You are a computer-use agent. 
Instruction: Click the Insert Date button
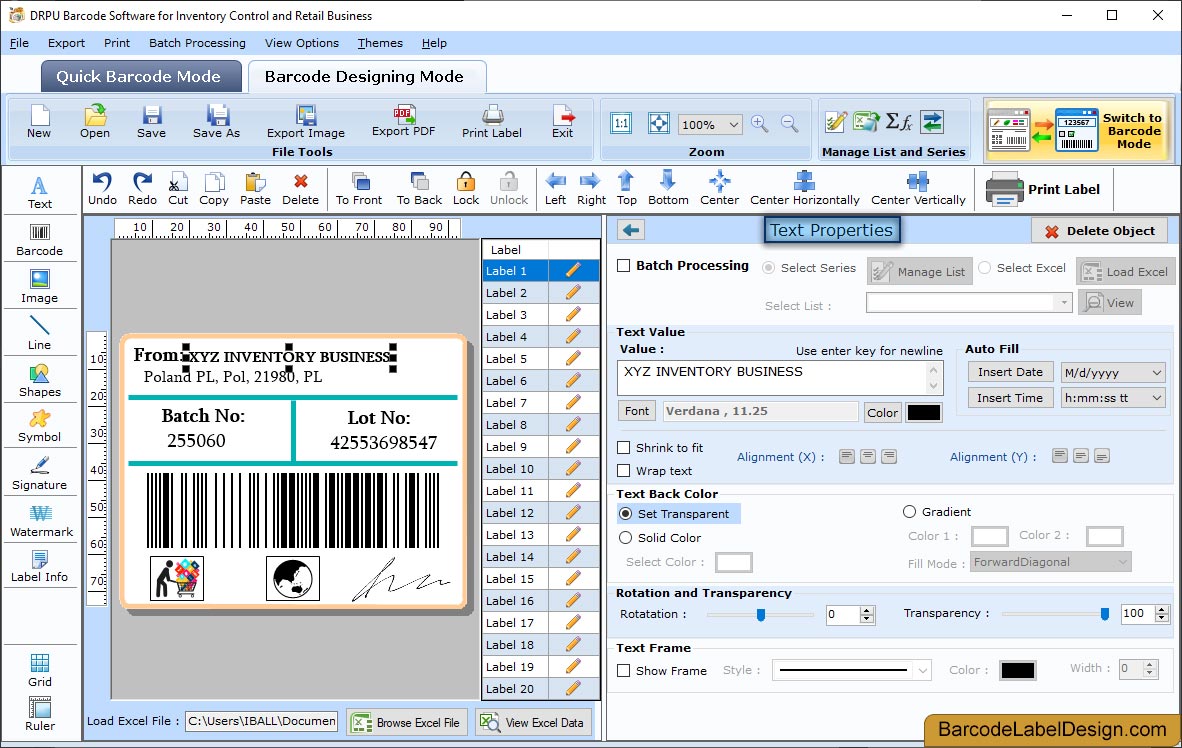[1010, 372]
